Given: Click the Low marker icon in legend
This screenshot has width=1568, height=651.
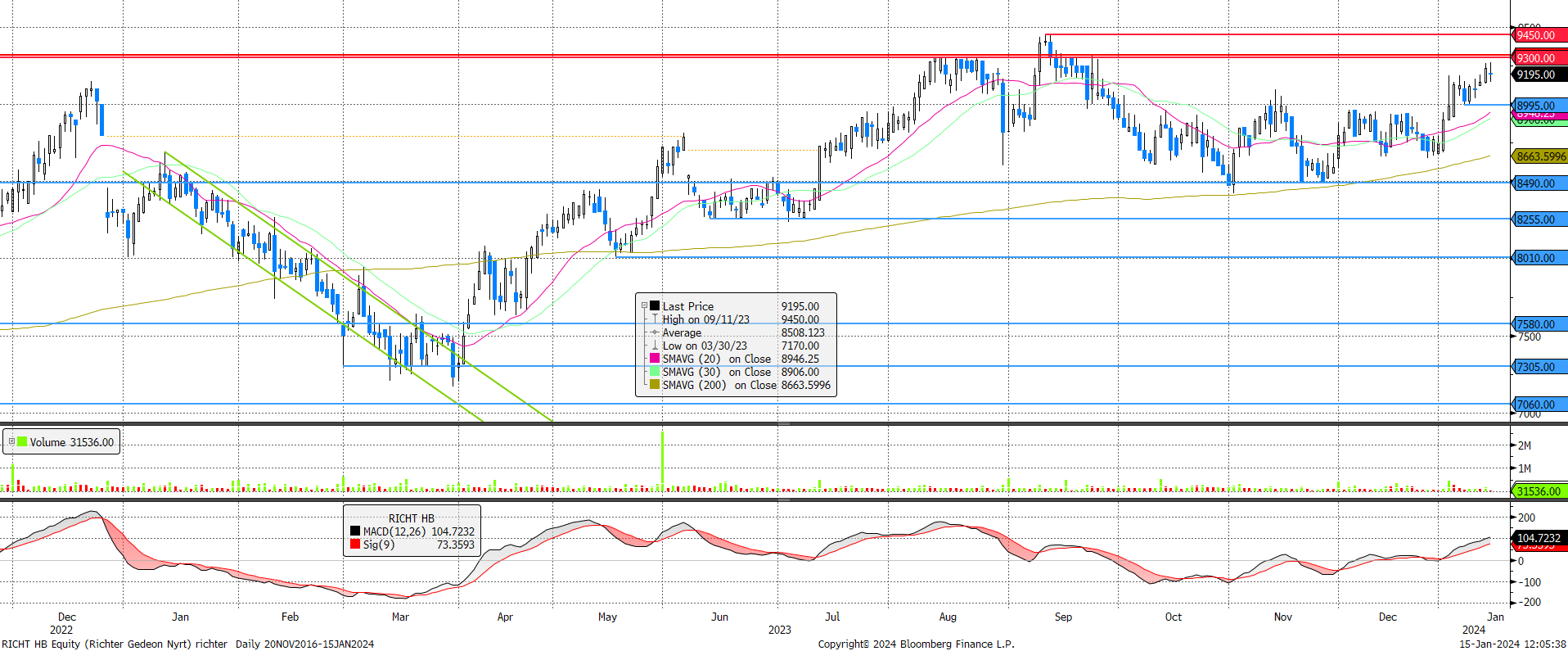Looking at the screenshot, I should (655, 346).
